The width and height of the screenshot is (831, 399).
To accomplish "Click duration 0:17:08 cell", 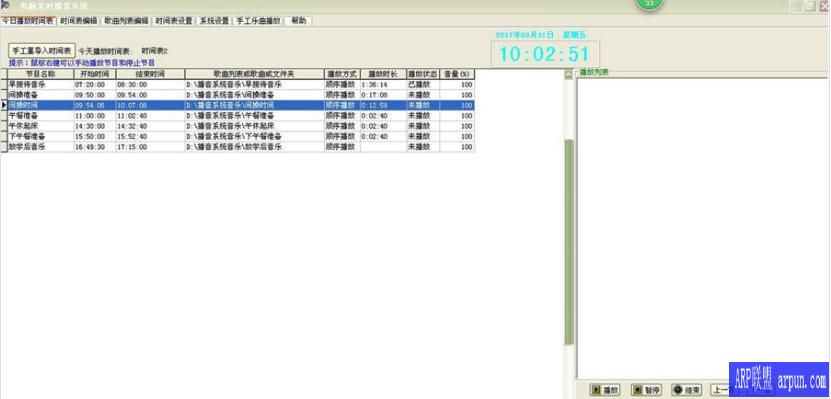I will coord(383,95).
